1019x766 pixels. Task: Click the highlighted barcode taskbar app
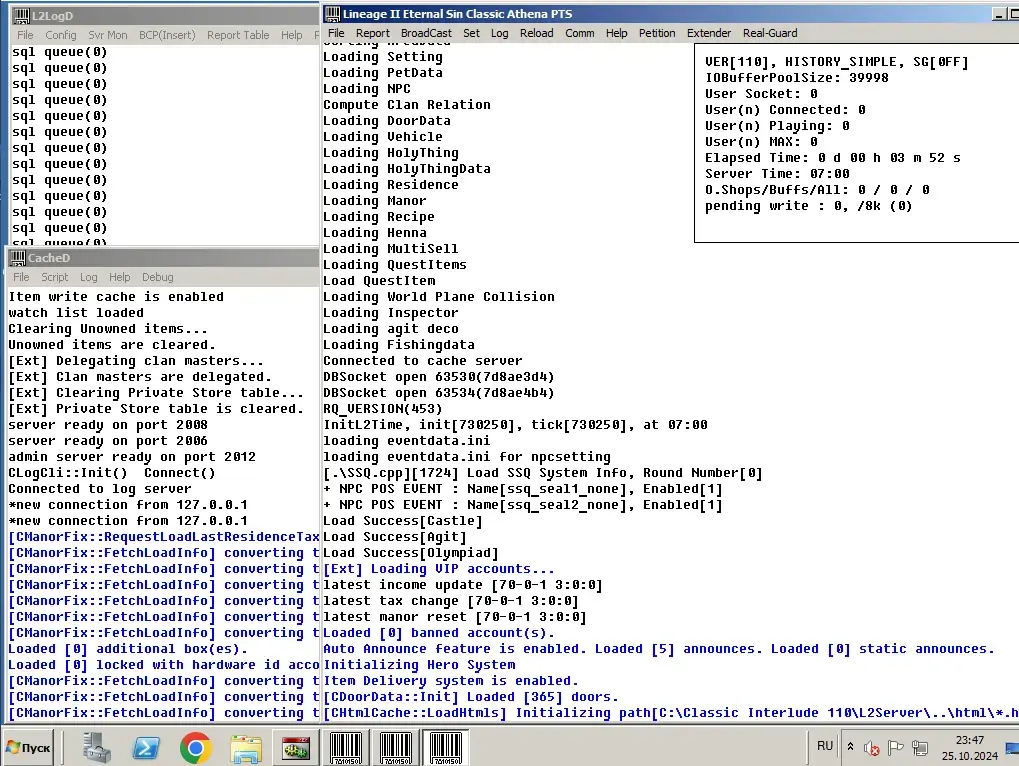coord(446,748)
